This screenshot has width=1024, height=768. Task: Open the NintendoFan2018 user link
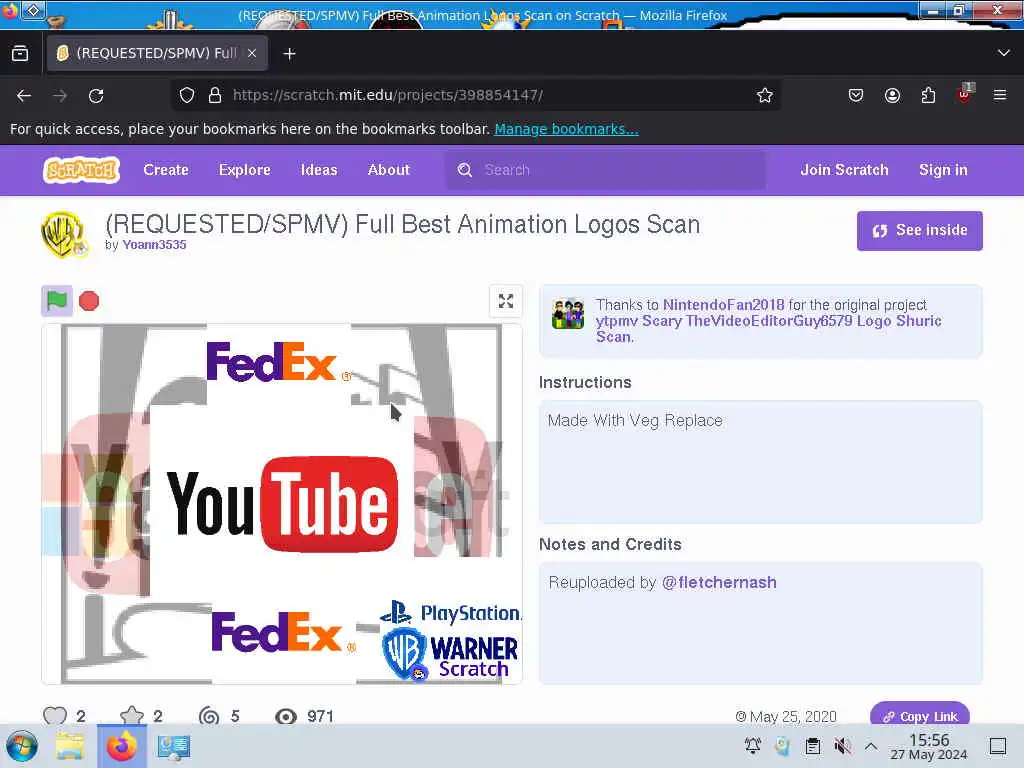724,305
